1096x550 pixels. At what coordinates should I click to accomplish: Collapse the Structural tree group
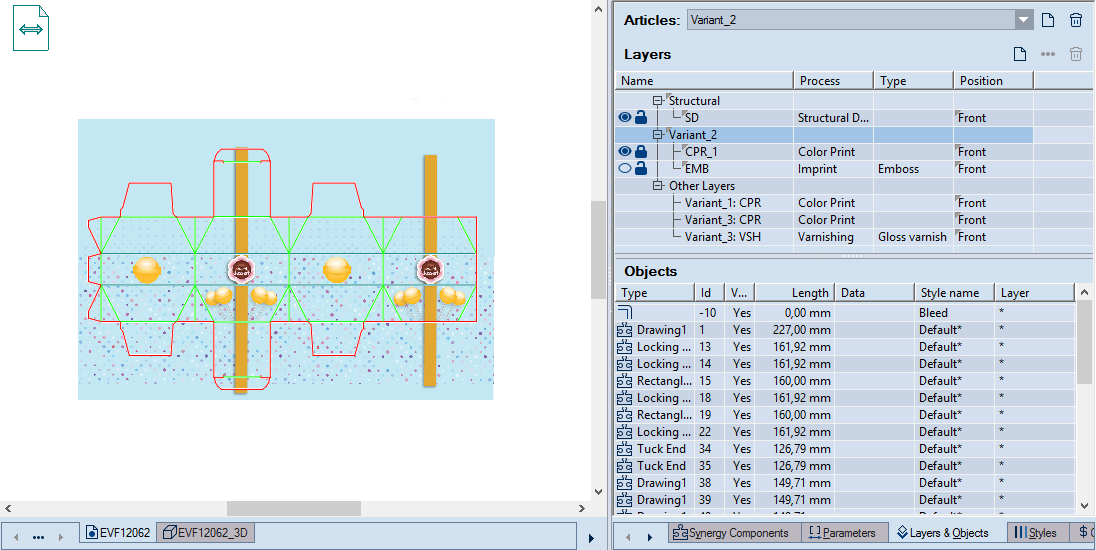(x=658, y=101)
